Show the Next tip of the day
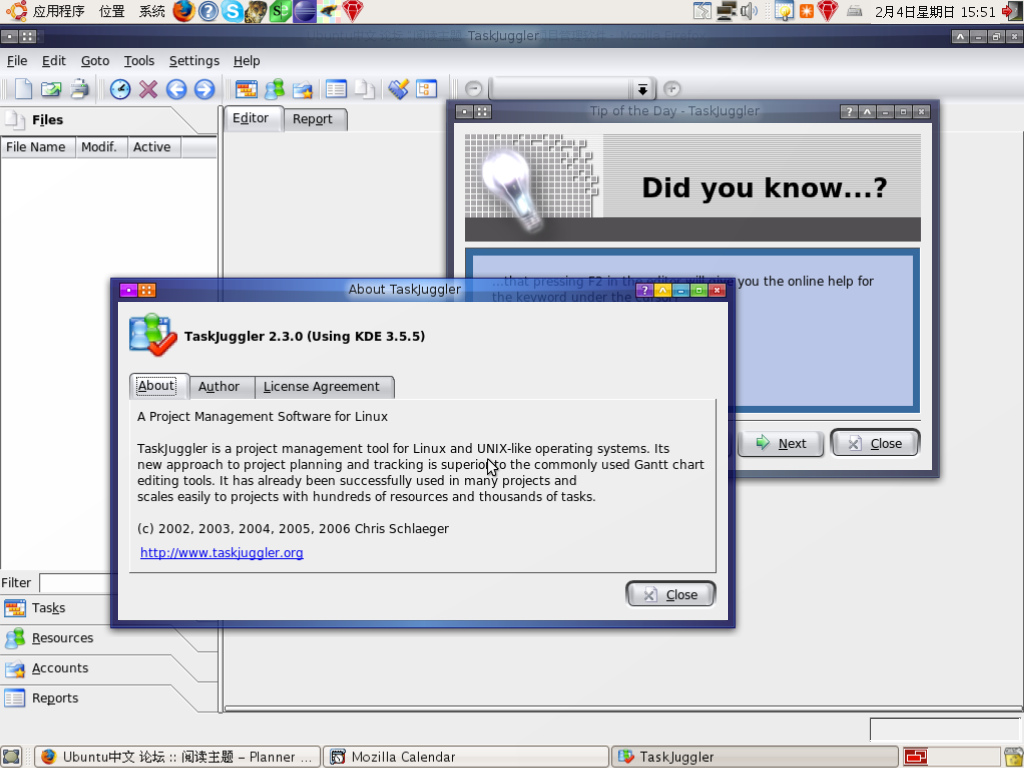This screenshot has height=768, width=1024. [781, 443]
